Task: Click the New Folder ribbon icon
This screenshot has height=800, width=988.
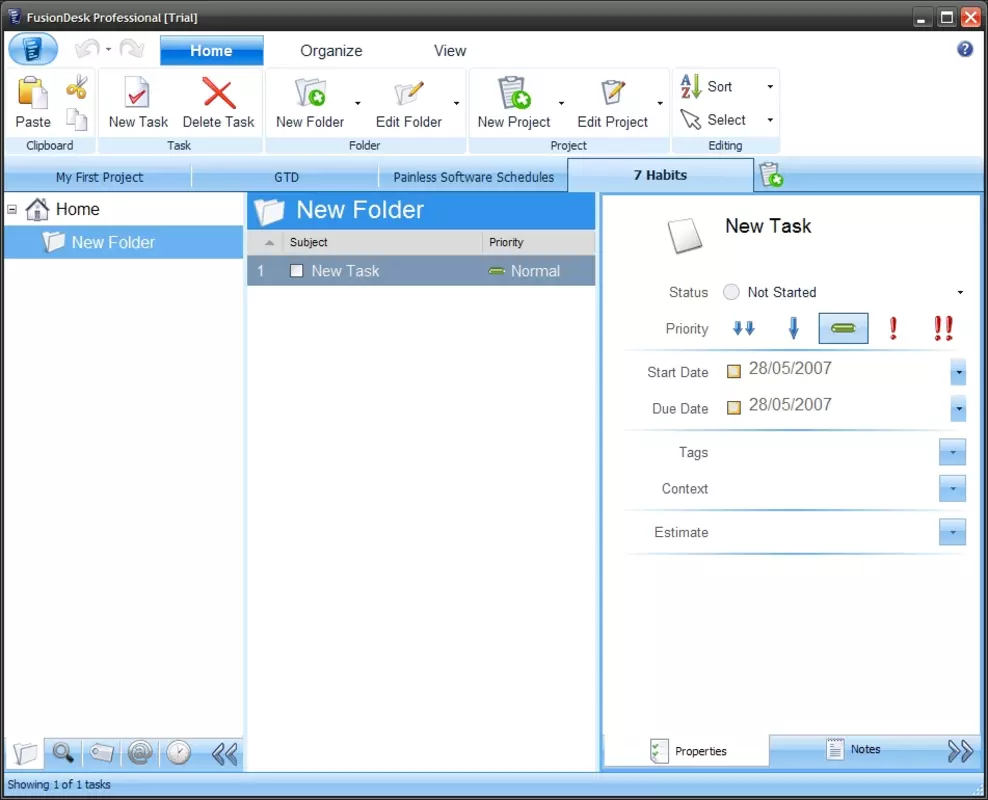Action: 310,93
